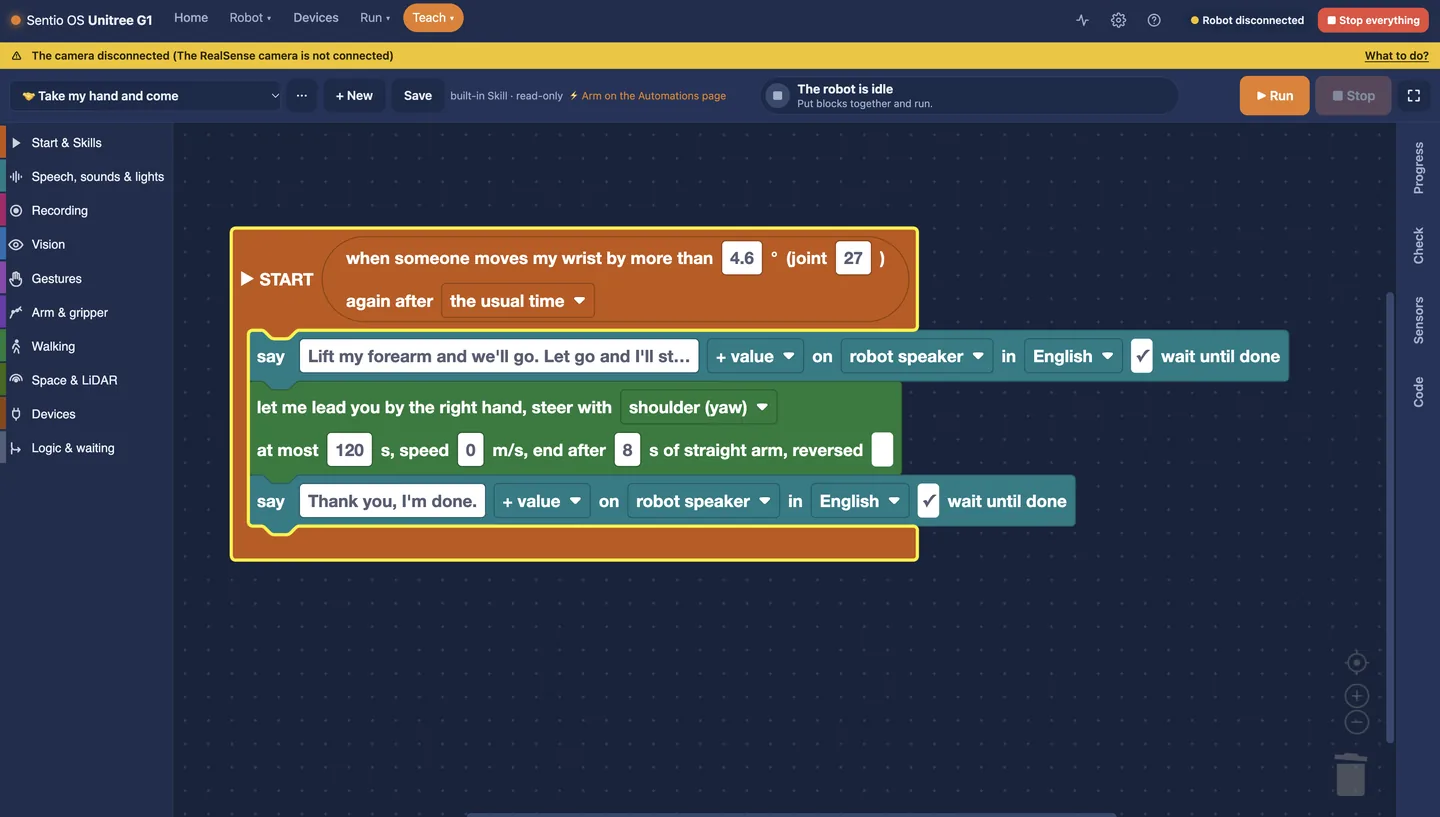Open the three-dot more options menu

click(x=301, y=96)
